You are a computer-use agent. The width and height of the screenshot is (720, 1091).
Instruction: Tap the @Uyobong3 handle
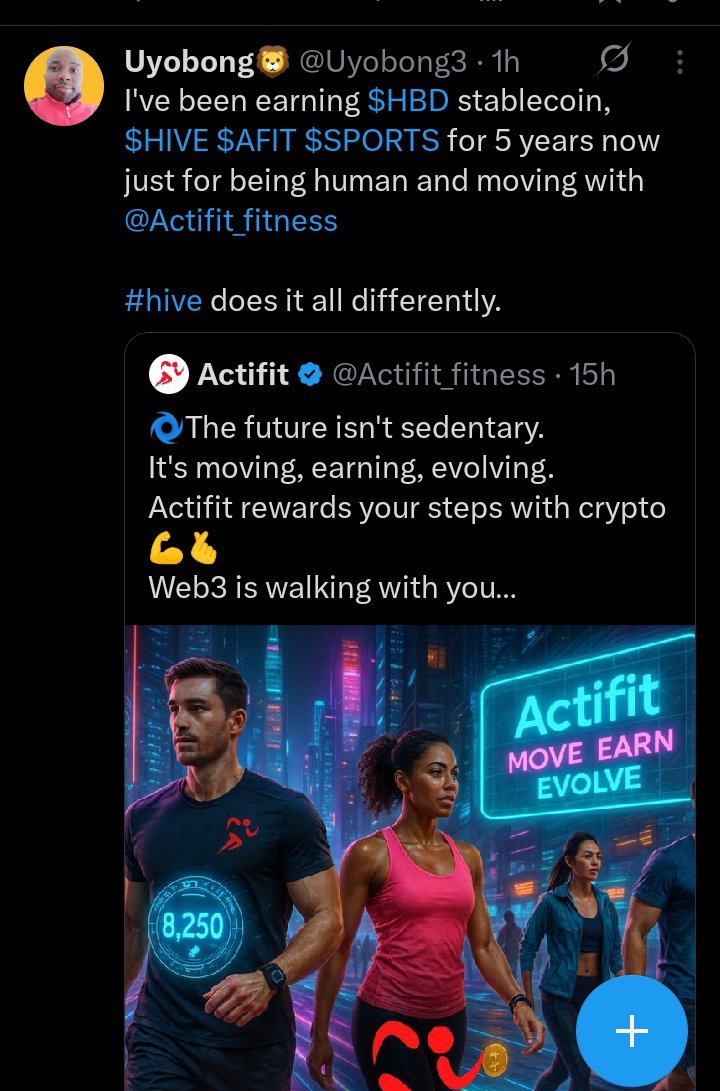tap(383, 62)
